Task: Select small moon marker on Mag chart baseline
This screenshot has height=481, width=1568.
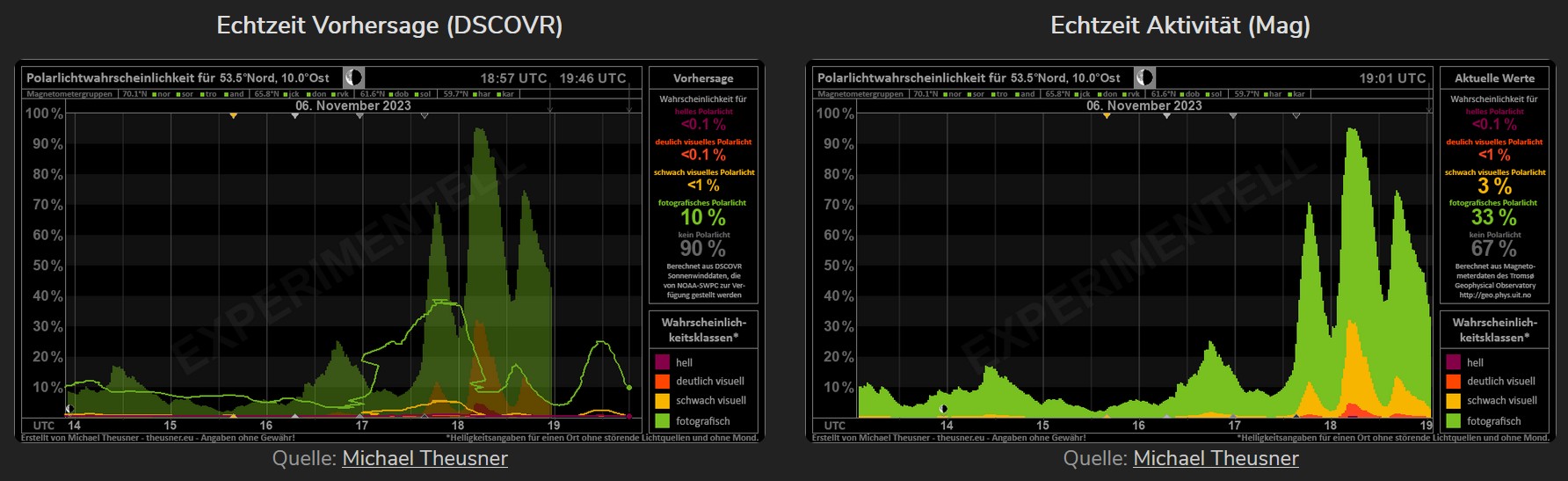Action: click(x=943, y=409)
